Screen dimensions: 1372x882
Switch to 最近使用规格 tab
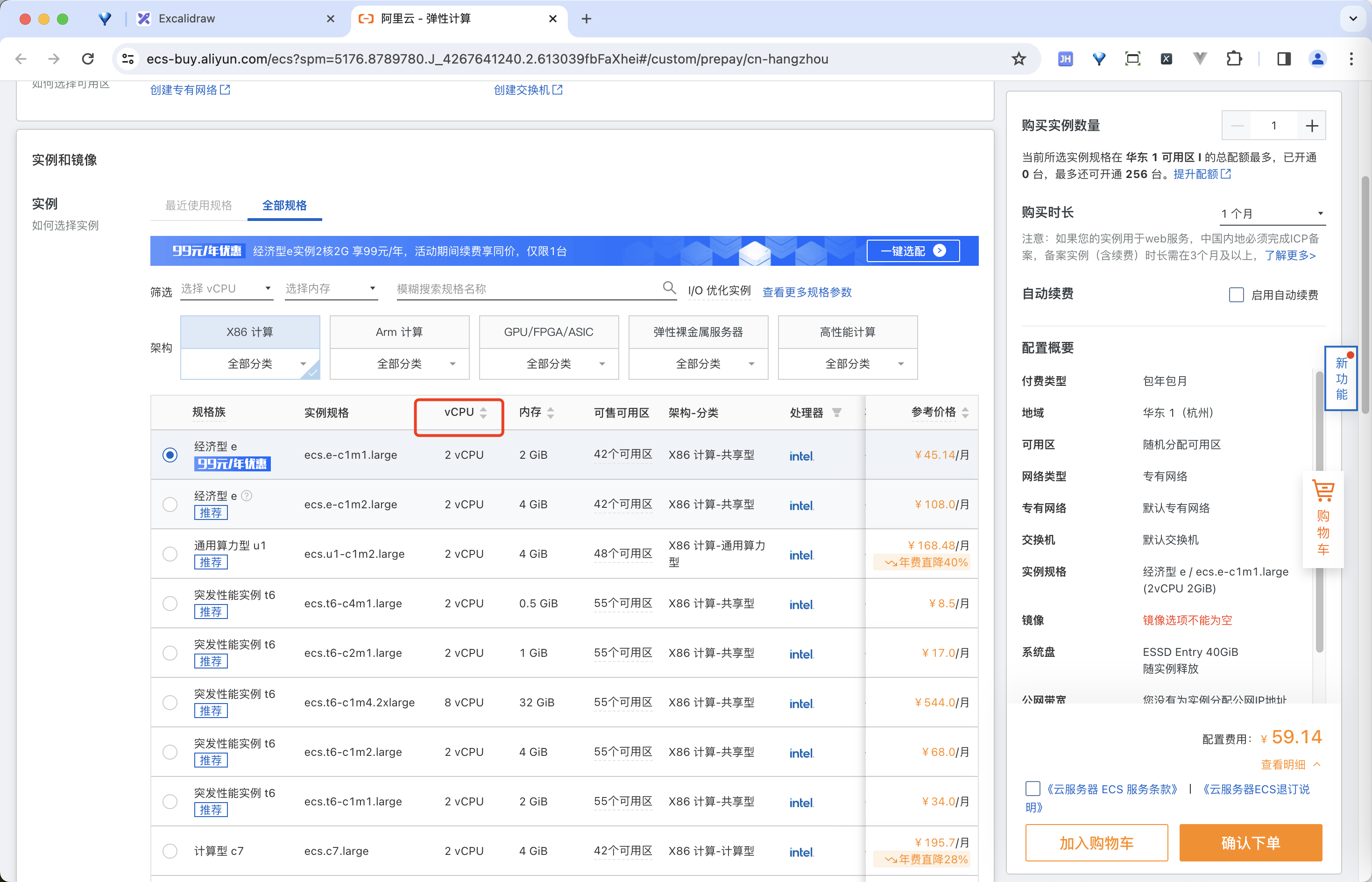click(x=198, y=205)
